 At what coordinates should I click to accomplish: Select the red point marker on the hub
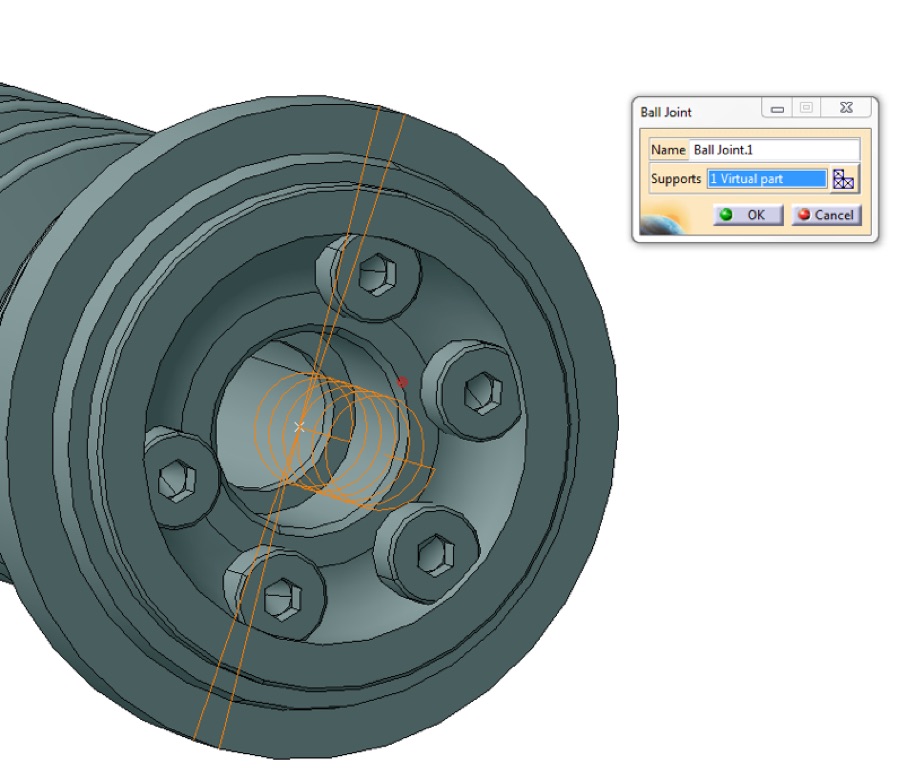pos(403,382)
